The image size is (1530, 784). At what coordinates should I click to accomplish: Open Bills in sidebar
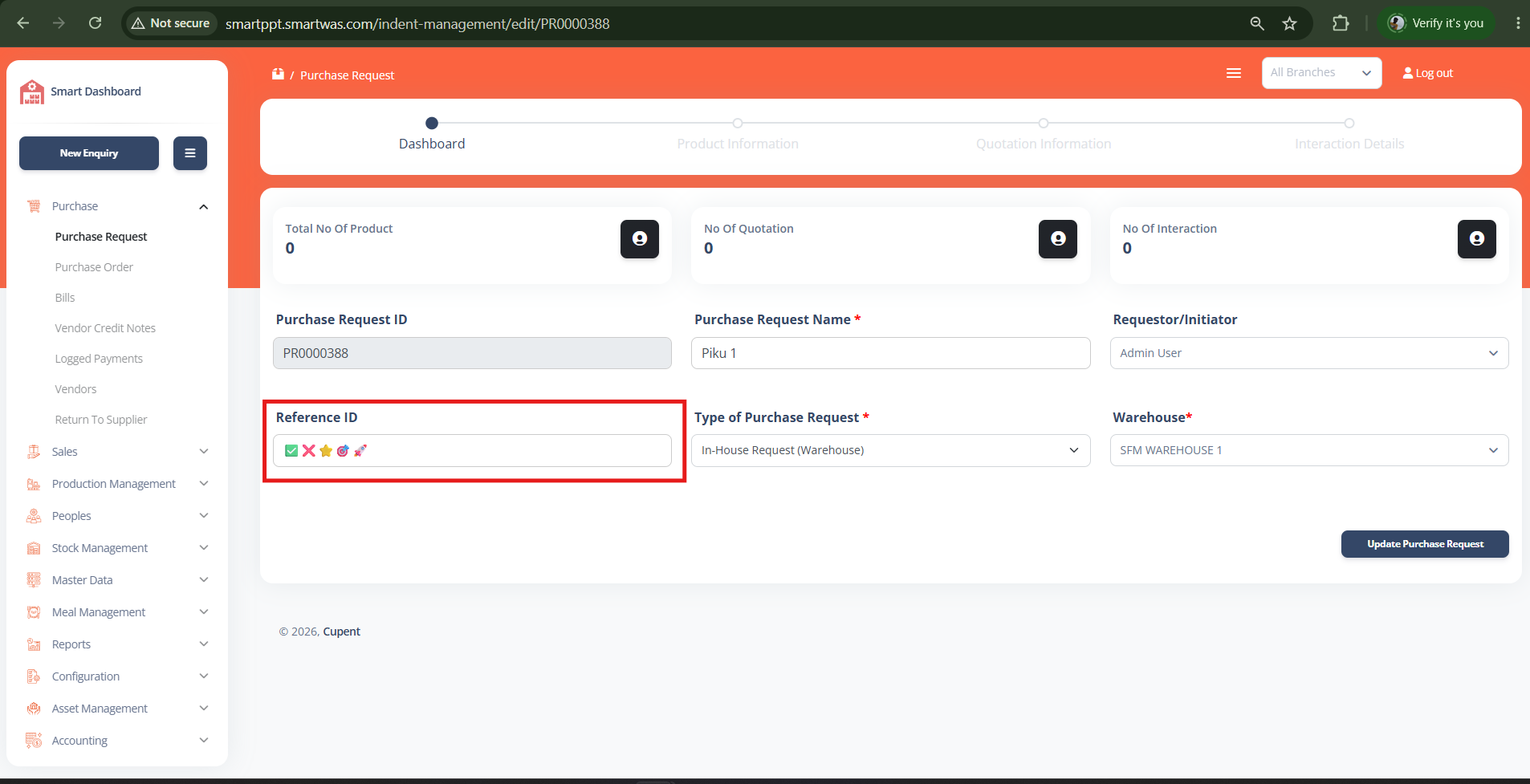[65, 298]
